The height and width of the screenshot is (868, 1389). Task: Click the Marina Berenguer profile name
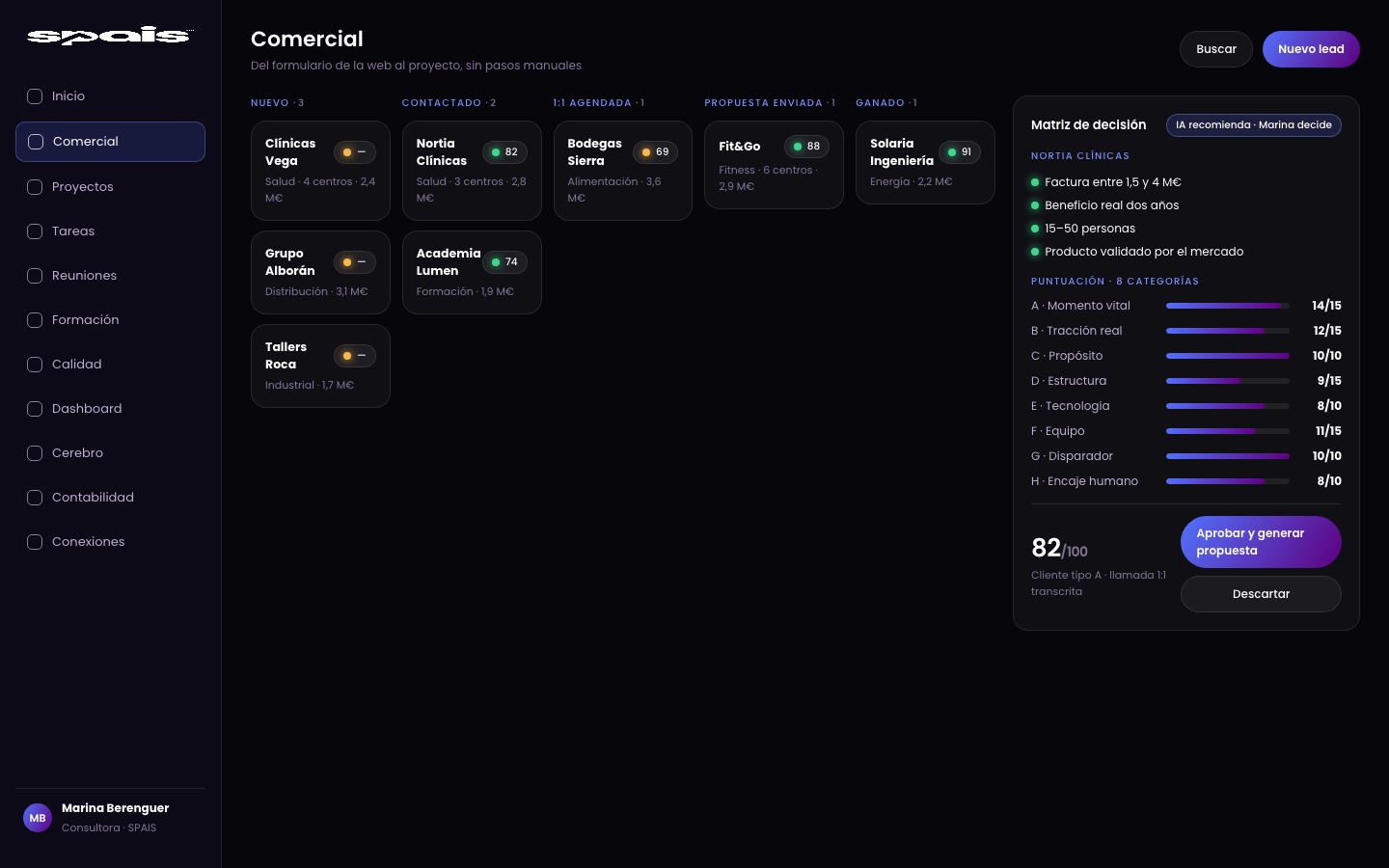coord(116,808)
